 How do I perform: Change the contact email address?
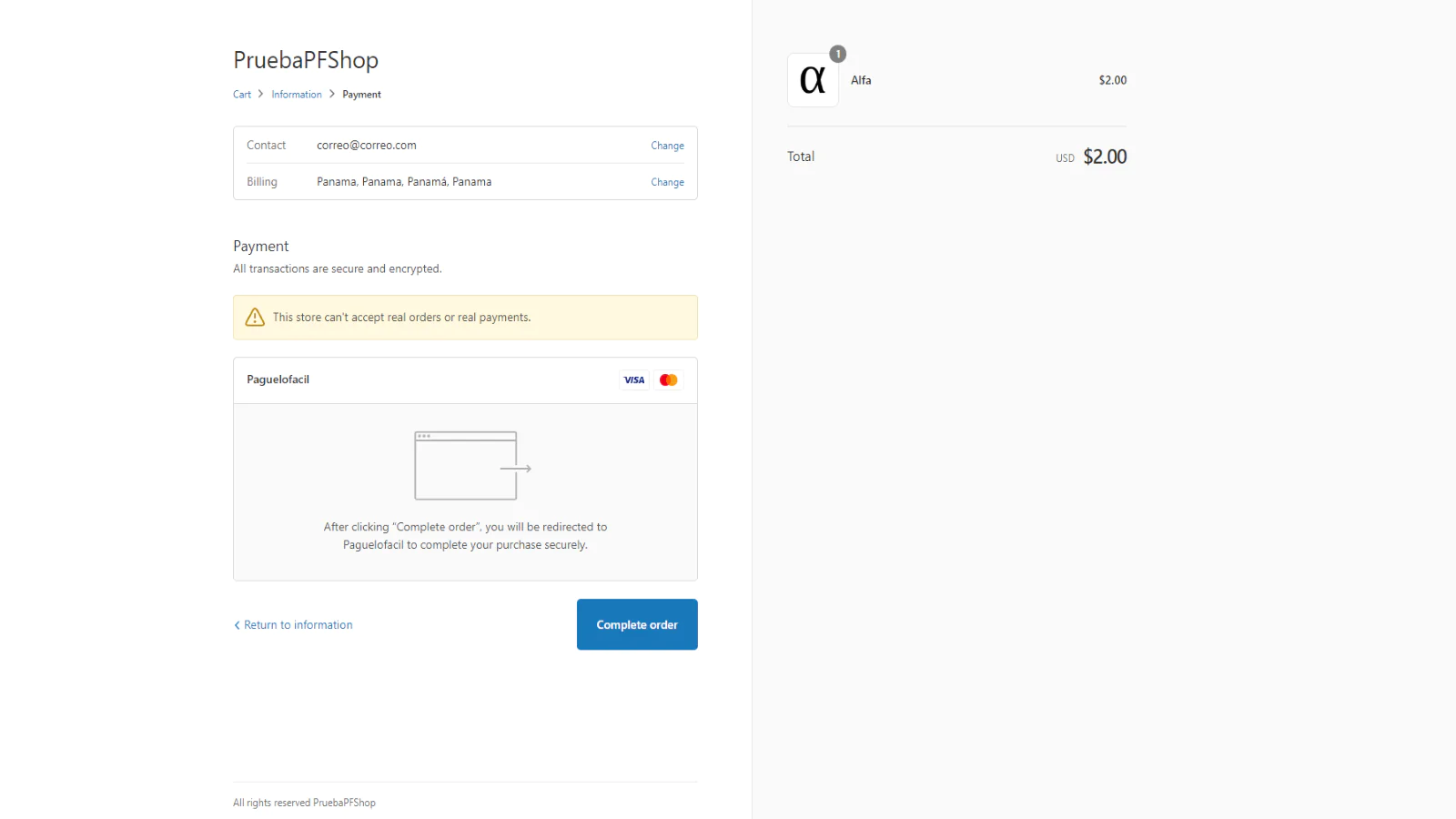tap(667, 146)
